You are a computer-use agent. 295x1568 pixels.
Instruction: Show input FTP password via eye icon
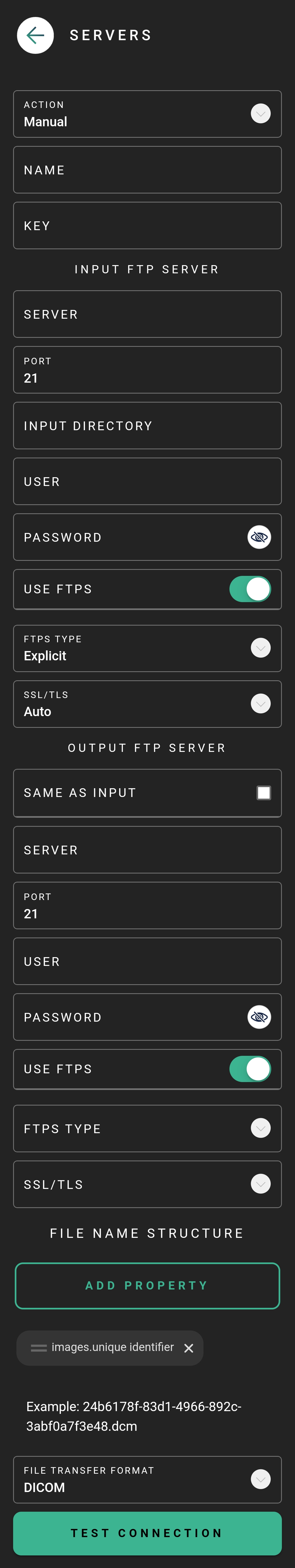[x=259, y=537]
